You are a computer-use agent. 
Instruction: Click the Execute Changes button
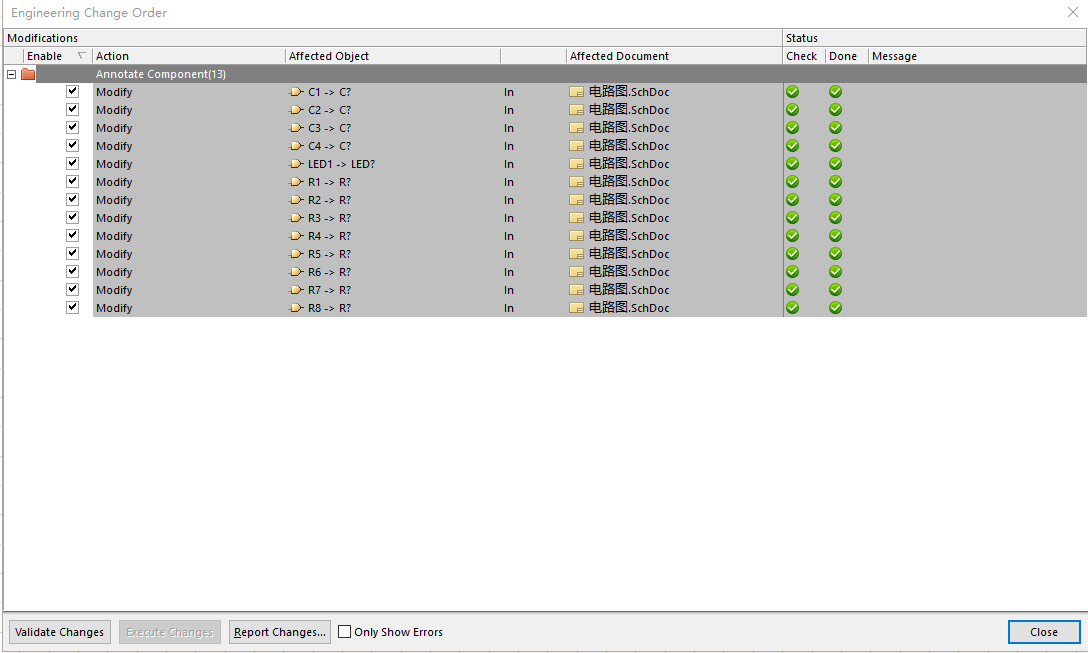click(170, 632)
